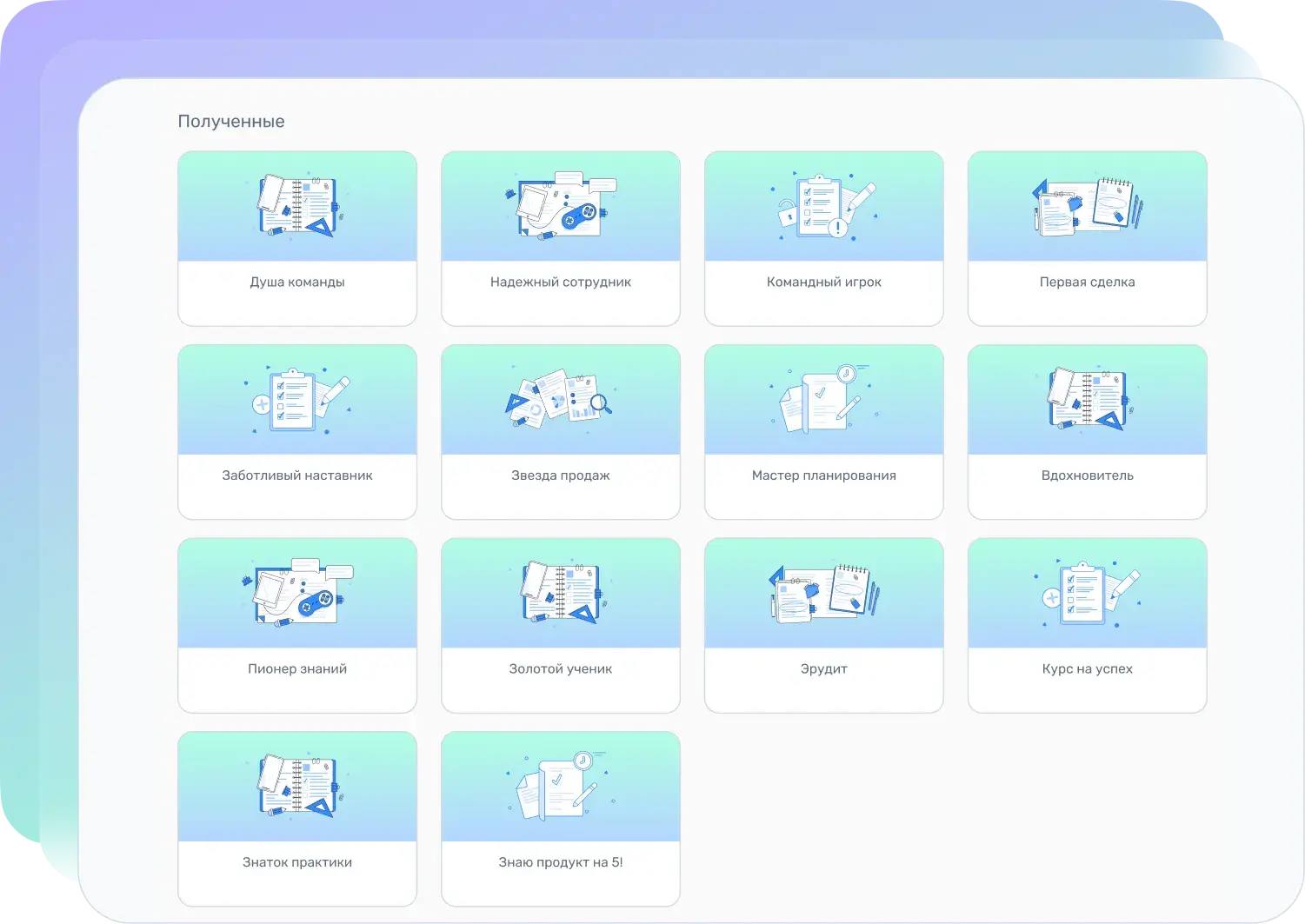Click the Полученные section heading
Screen dimensions: 1305x924
click(x=231, y=122)
